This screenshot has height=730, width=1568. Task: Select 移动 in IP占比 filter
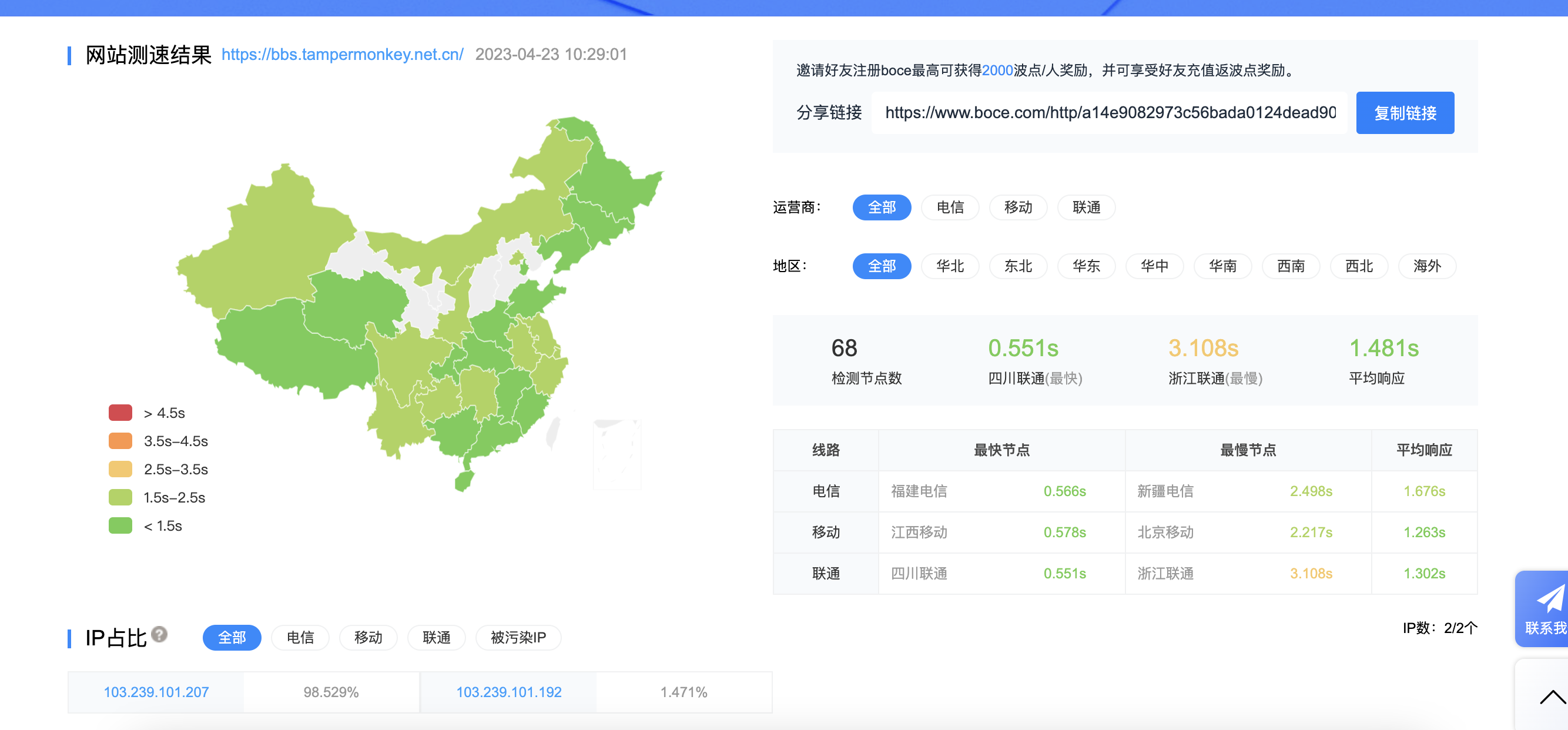(368, 638)
